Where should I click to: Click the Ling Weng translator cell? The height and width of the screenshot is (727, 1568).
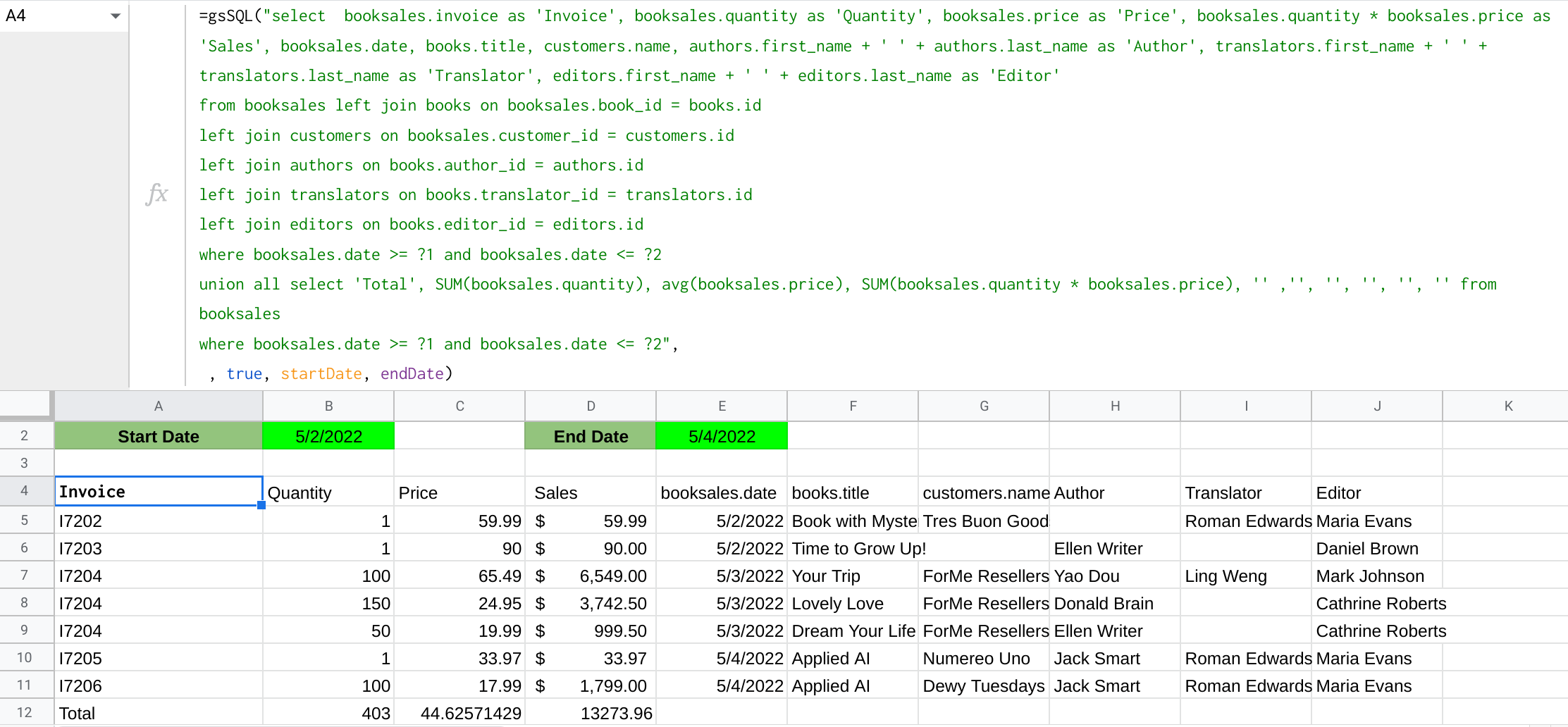1245,576
